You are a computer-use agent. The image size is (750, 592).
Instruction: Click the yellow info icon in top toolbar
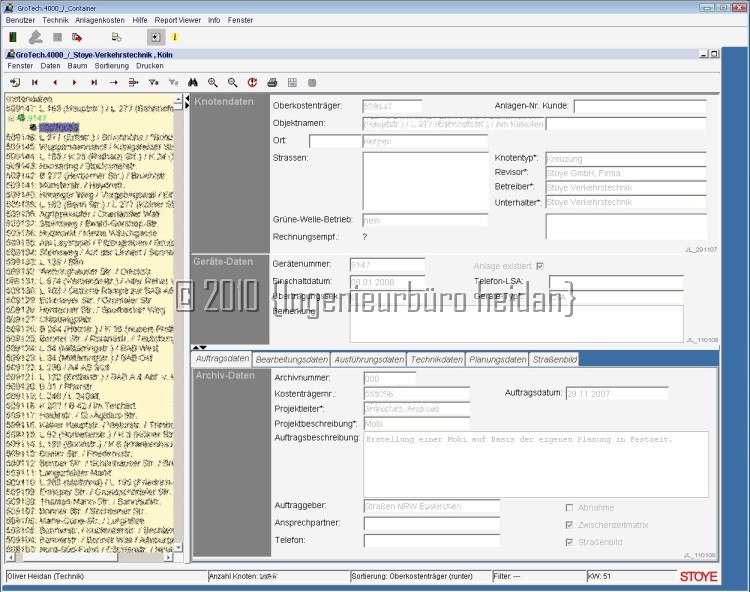click(x=174, y=37)
